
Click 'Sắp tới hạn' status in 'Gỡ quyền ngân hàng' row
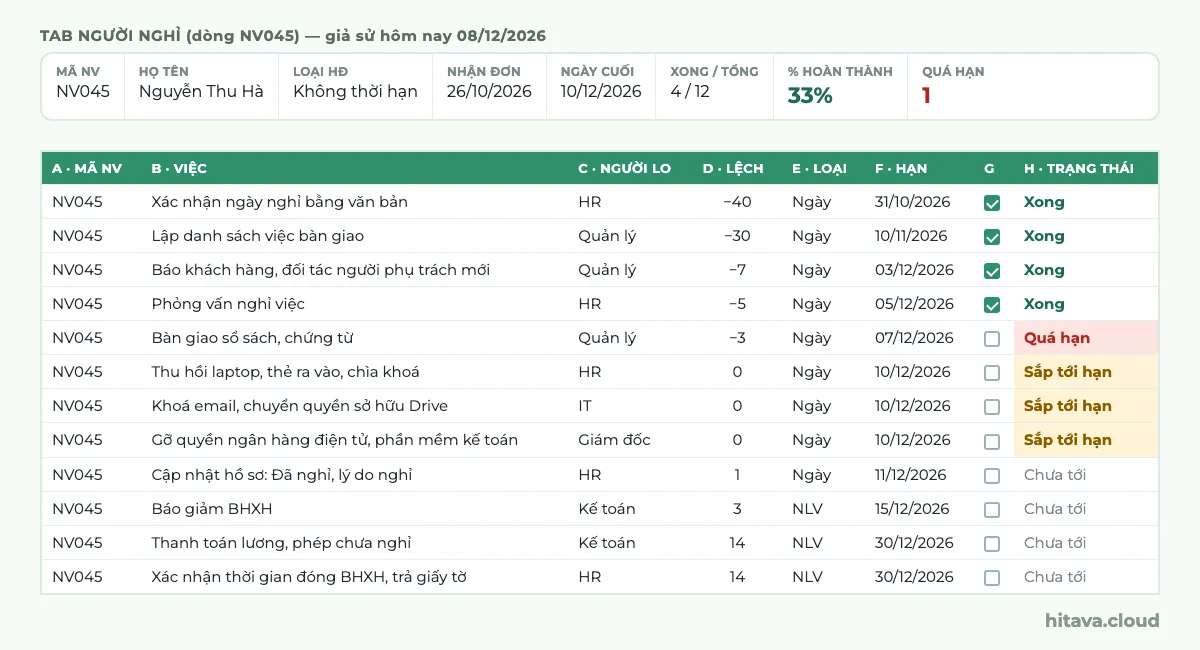[x=1086, y=440]
